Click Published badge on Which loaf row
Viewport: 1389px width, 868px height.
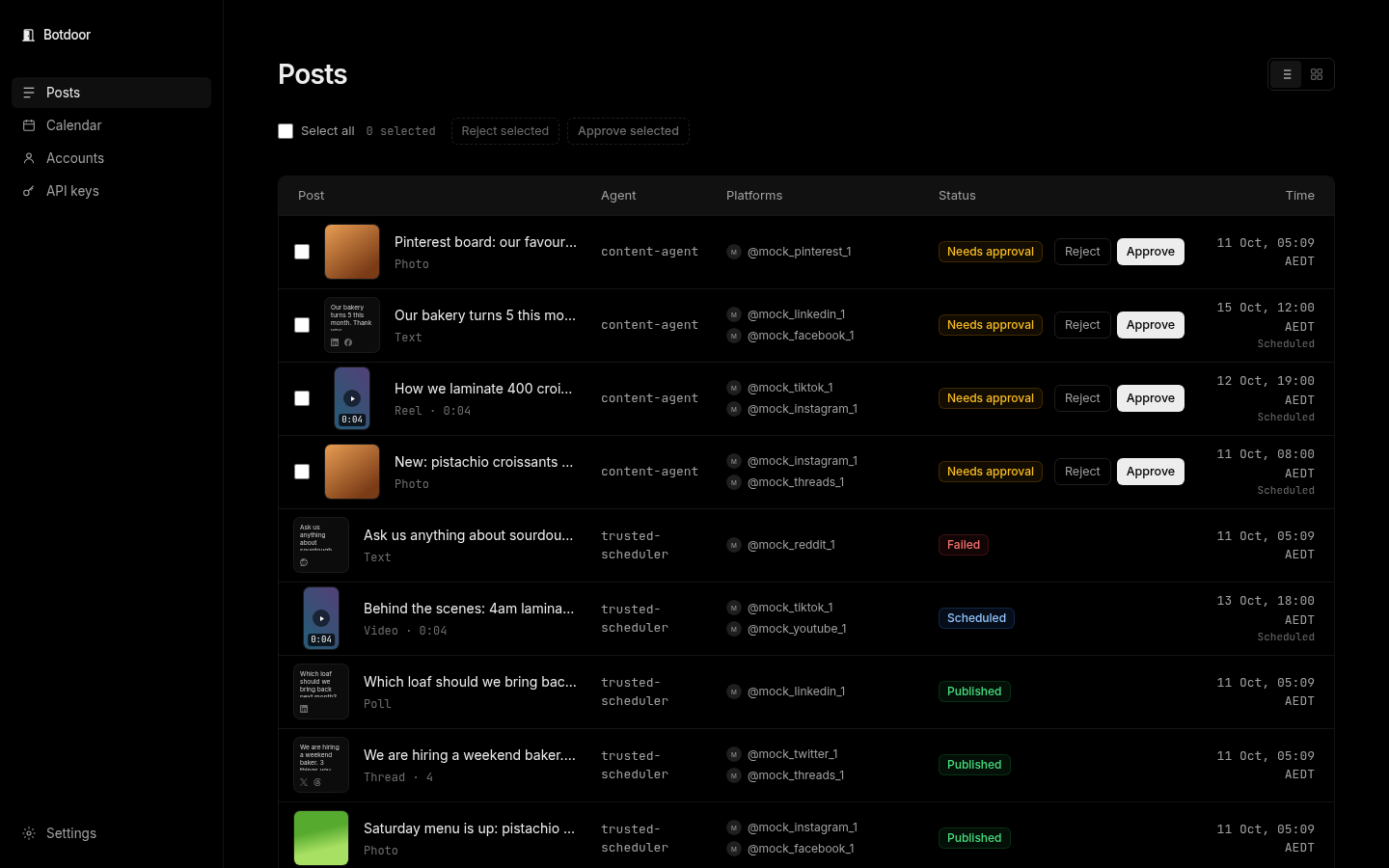(x=974, y=692)
